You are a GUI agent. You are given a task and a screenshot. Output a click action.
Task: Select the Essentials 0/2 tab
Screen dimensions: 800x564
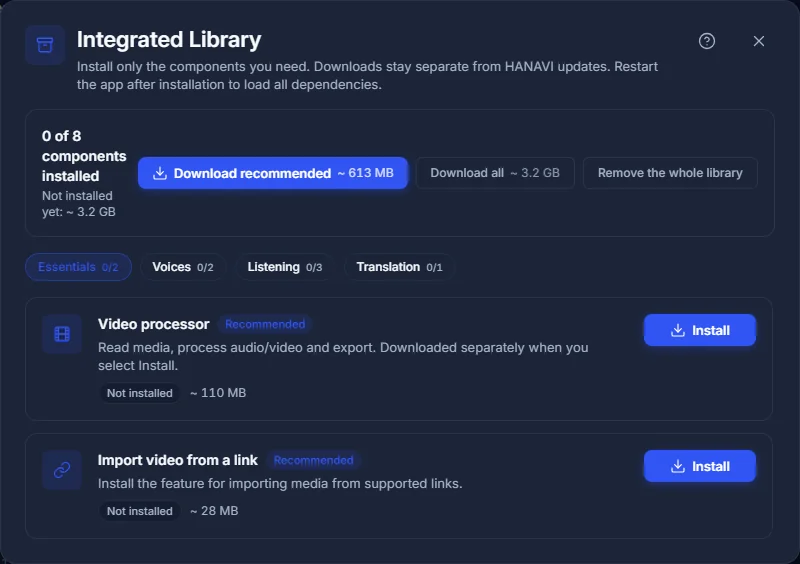click(78, 267)
